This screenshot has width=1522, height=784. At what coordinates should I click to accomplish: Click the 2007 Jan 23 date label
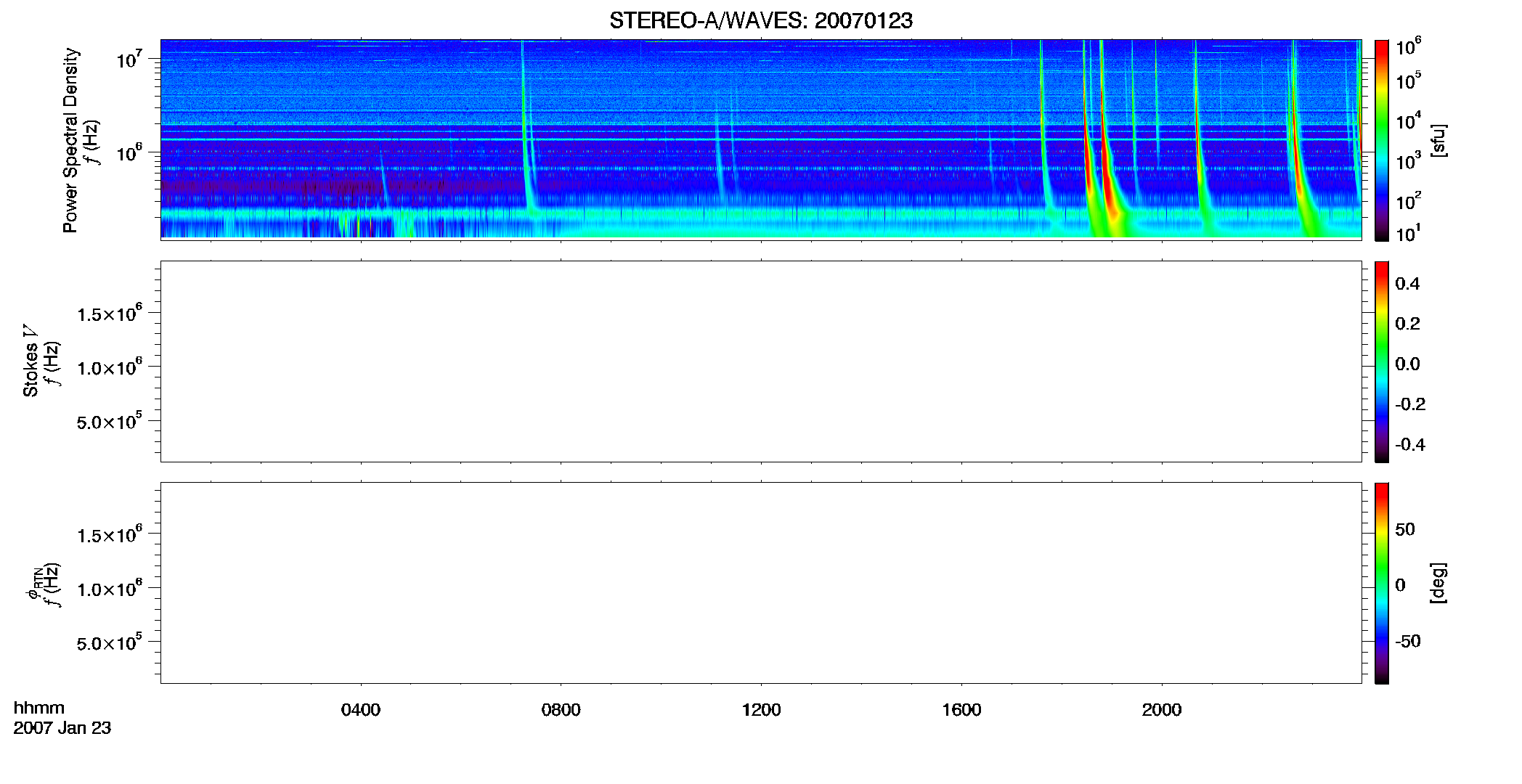click(62, 728)
